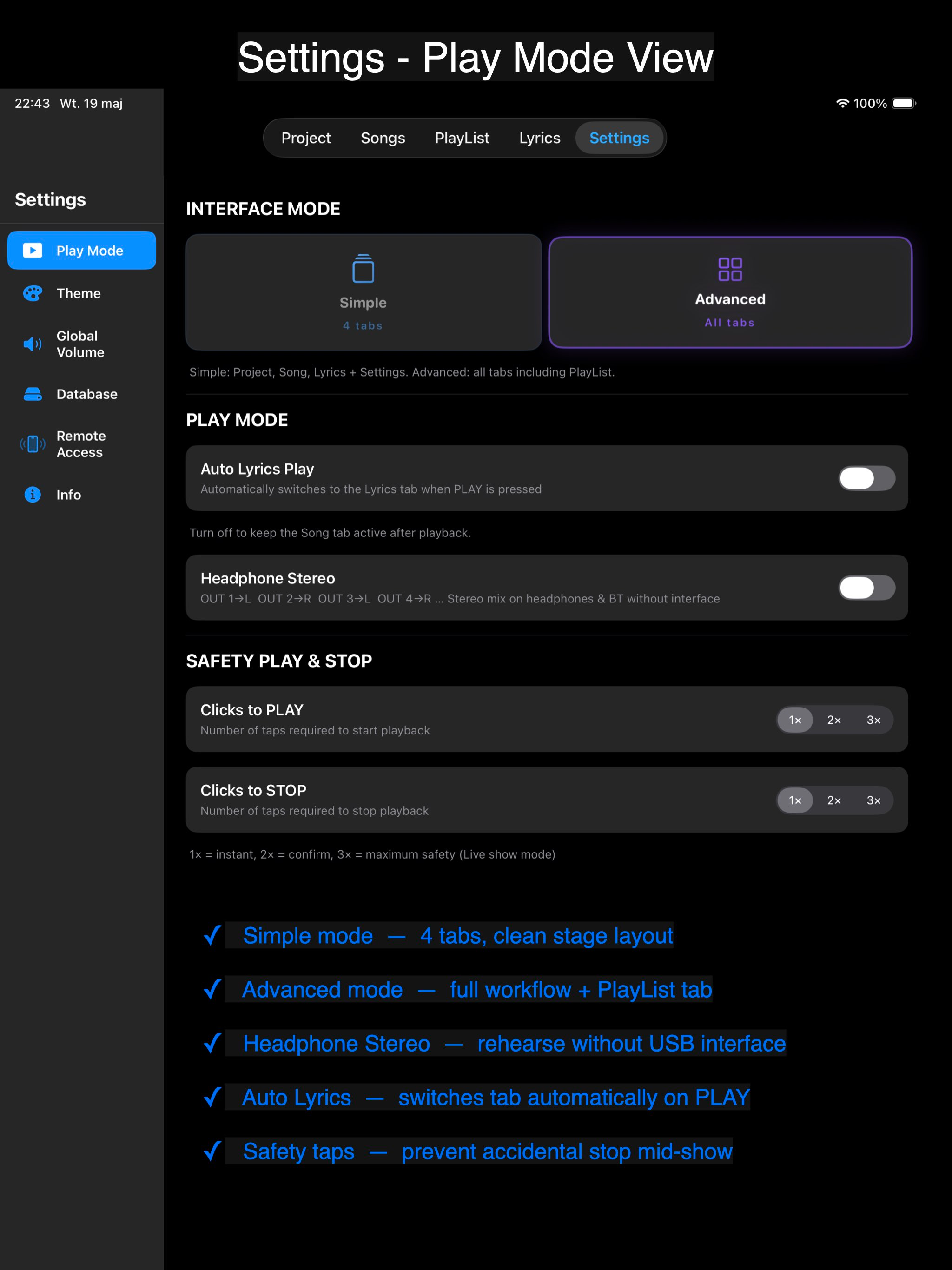Click the Simple mode single-tab icon

click(363, 269)
